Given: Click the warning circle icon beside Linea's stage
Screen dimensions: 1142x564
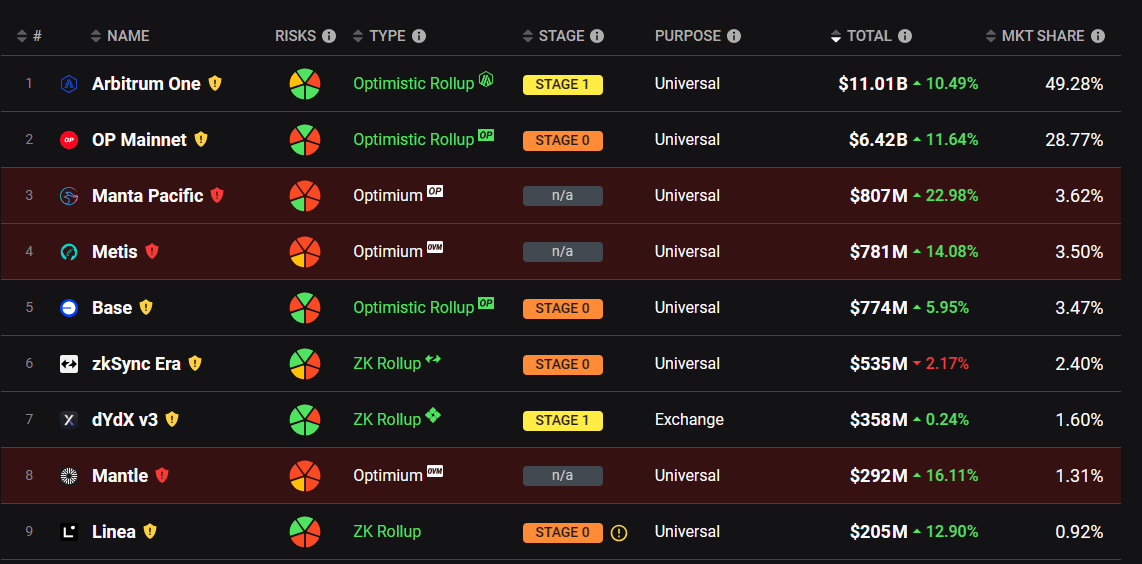Looking at the screenshot, I should 619,533.
